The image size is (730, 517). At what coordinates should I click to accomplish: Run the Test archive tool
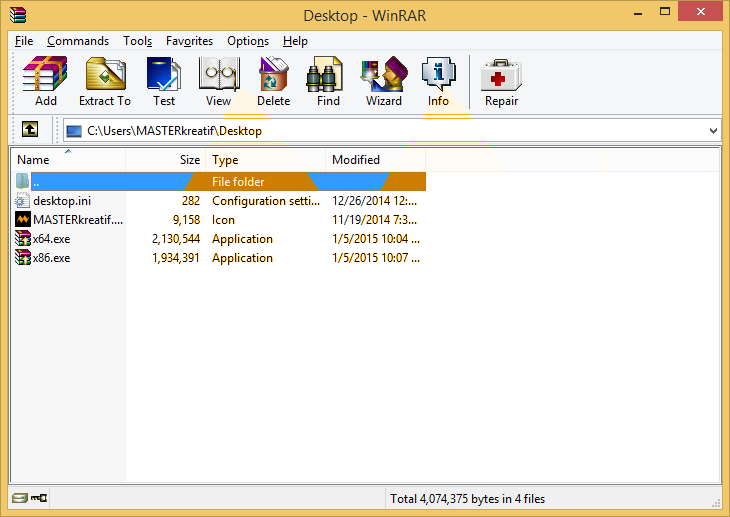[x=164, y=81]
